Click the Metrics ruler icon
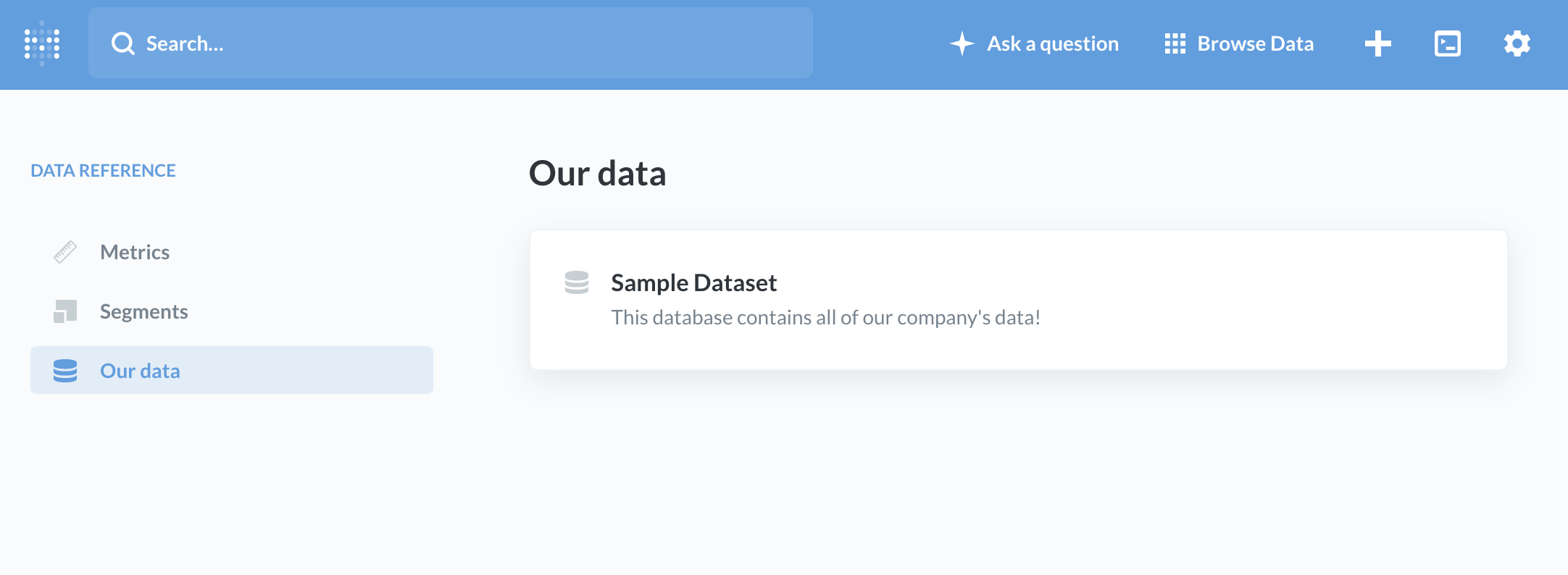1568x575 pixels. (65, 252)
